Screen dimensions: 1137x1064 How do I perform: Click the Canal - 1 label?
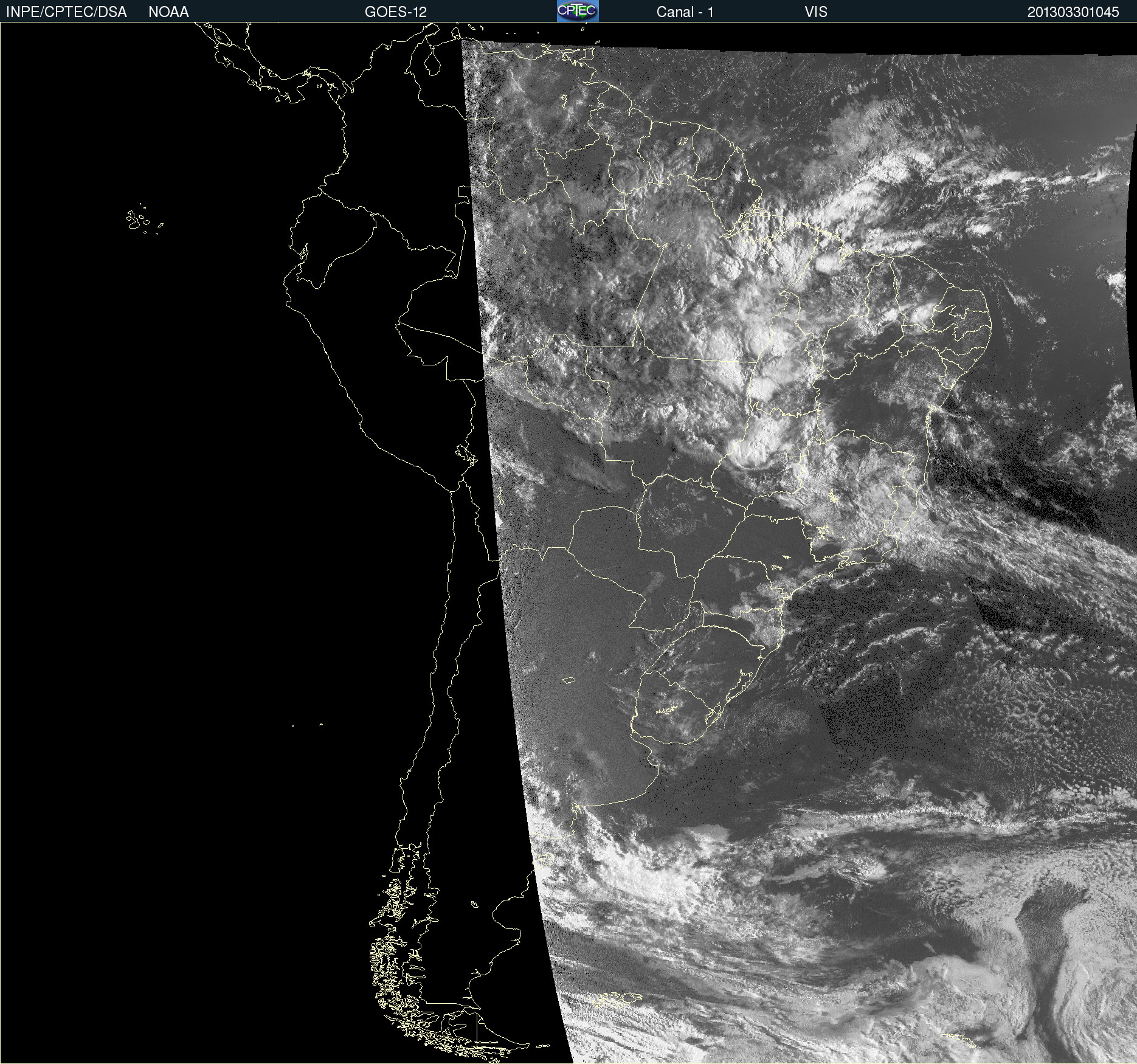point(685,12)
